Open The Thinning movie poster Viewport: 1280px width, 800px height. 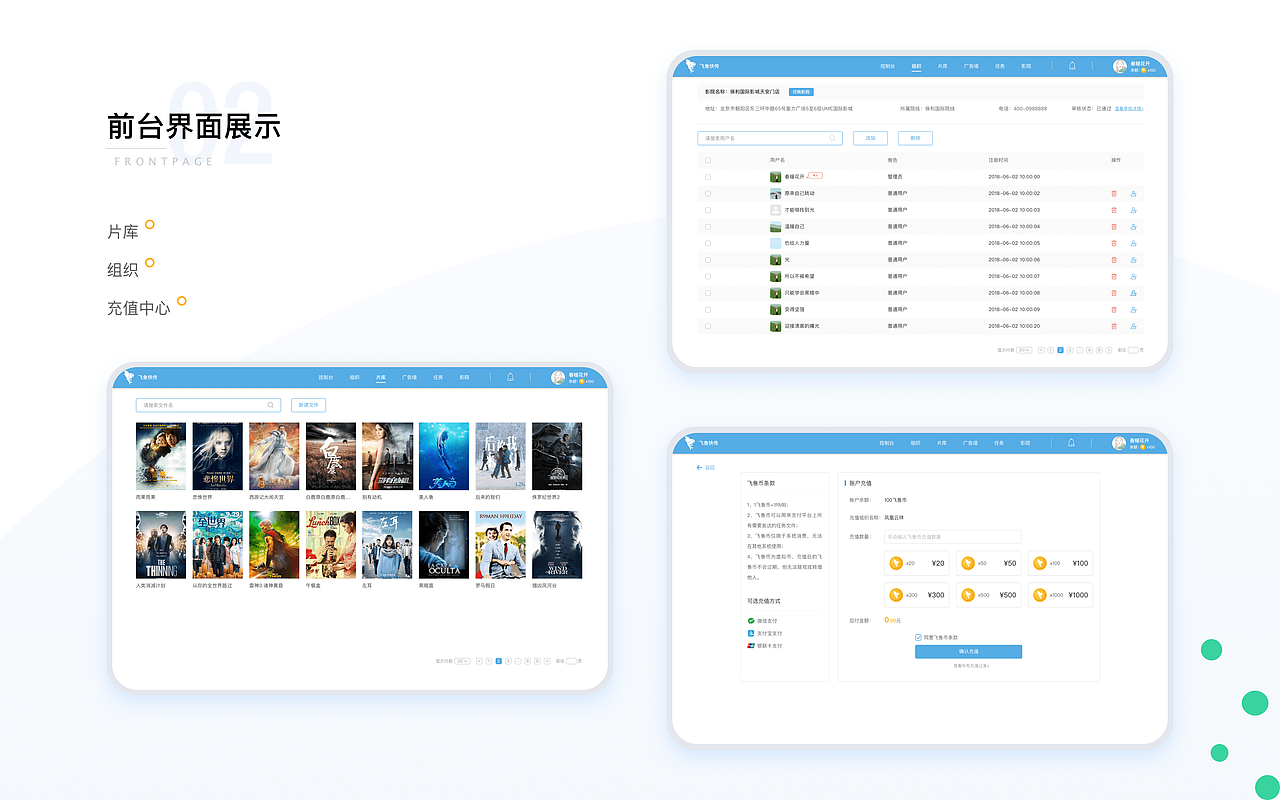click(161, 545)
